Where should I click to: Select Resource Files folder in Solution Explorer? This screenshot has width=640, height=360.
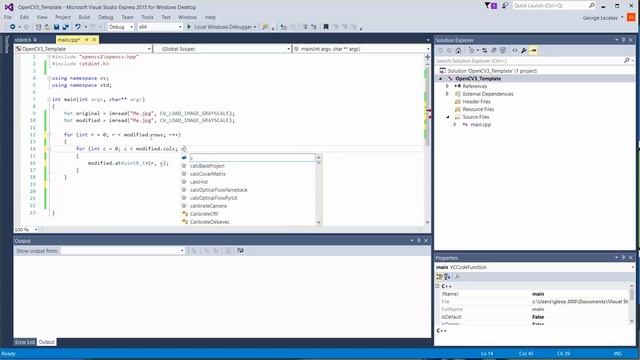[x=478, y=109]
